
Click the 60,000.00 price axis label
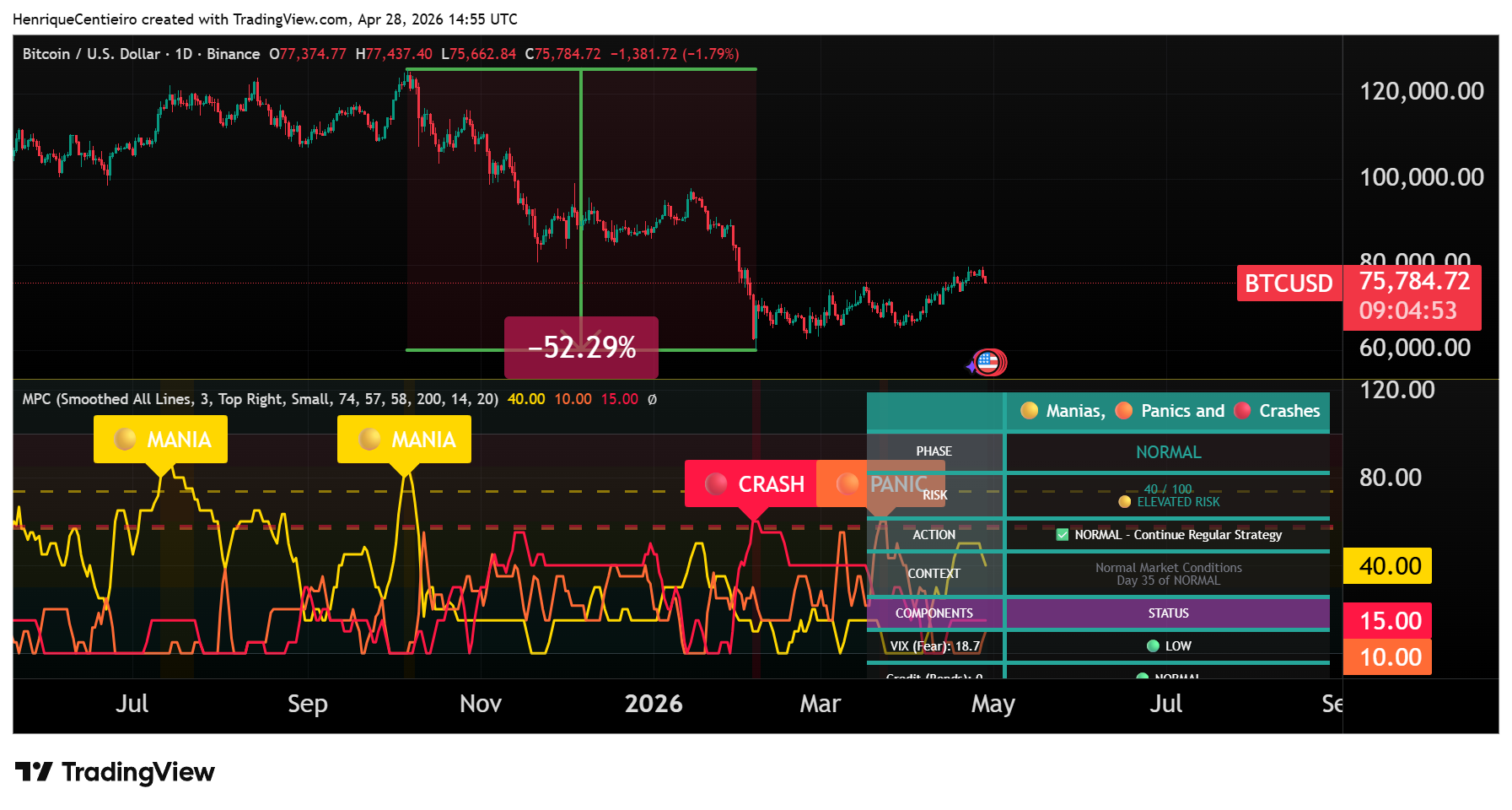[x=1415, y=348]
